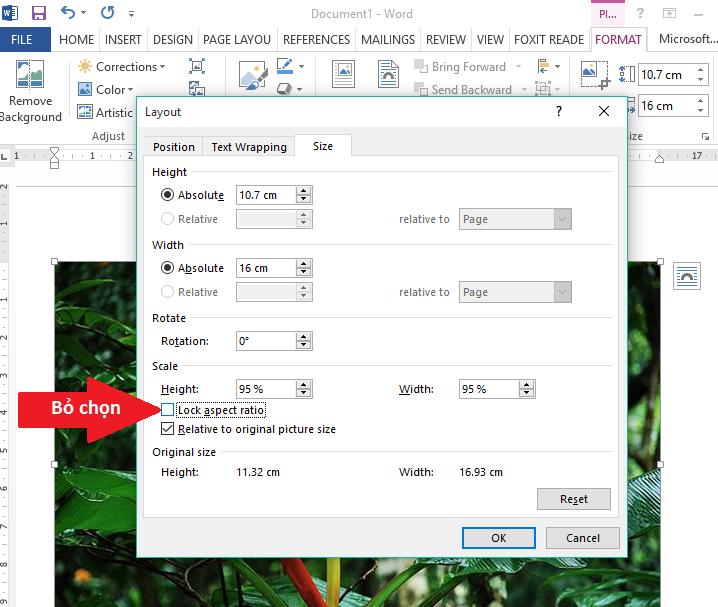The image size is (718, 607).
Task: Switch to the INSERT tab
Action: click(123, 40)
